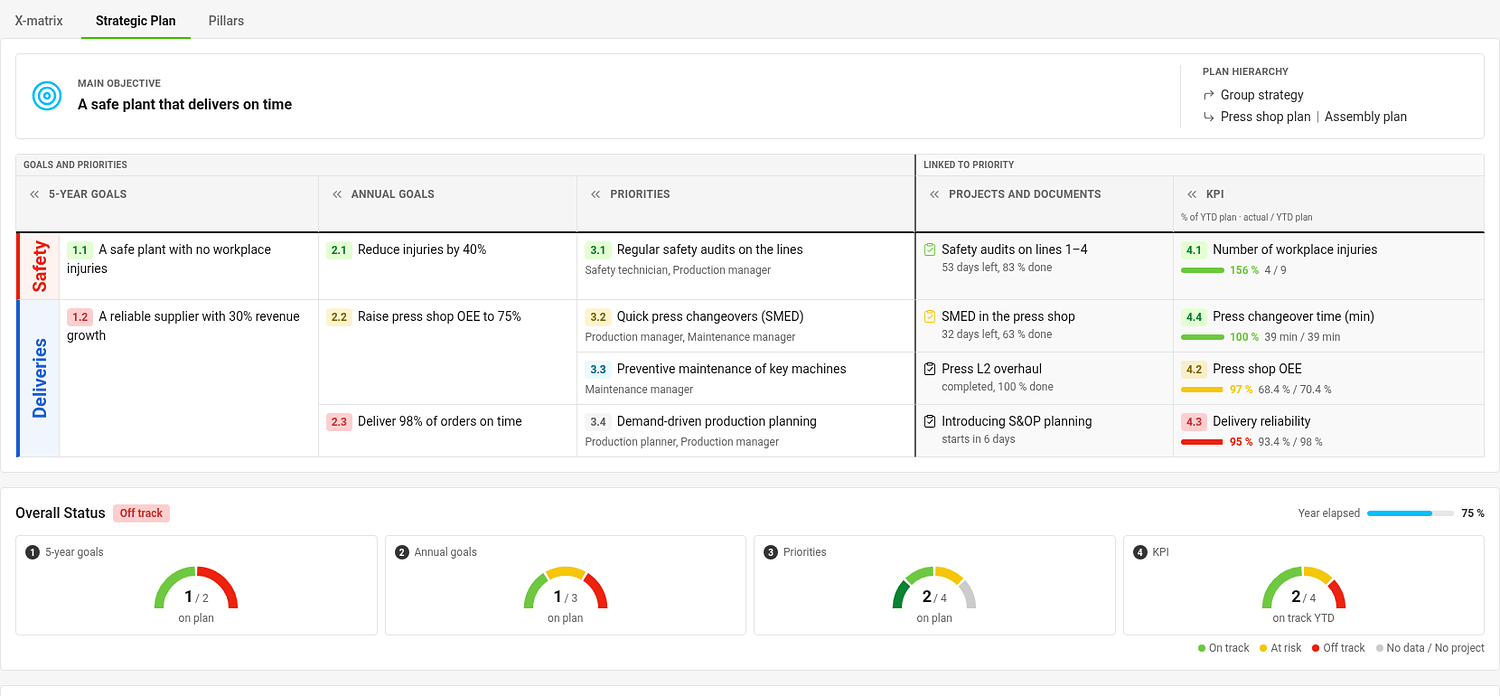Click the Press shop OEE yellow progress bar

click(1202, 389)
